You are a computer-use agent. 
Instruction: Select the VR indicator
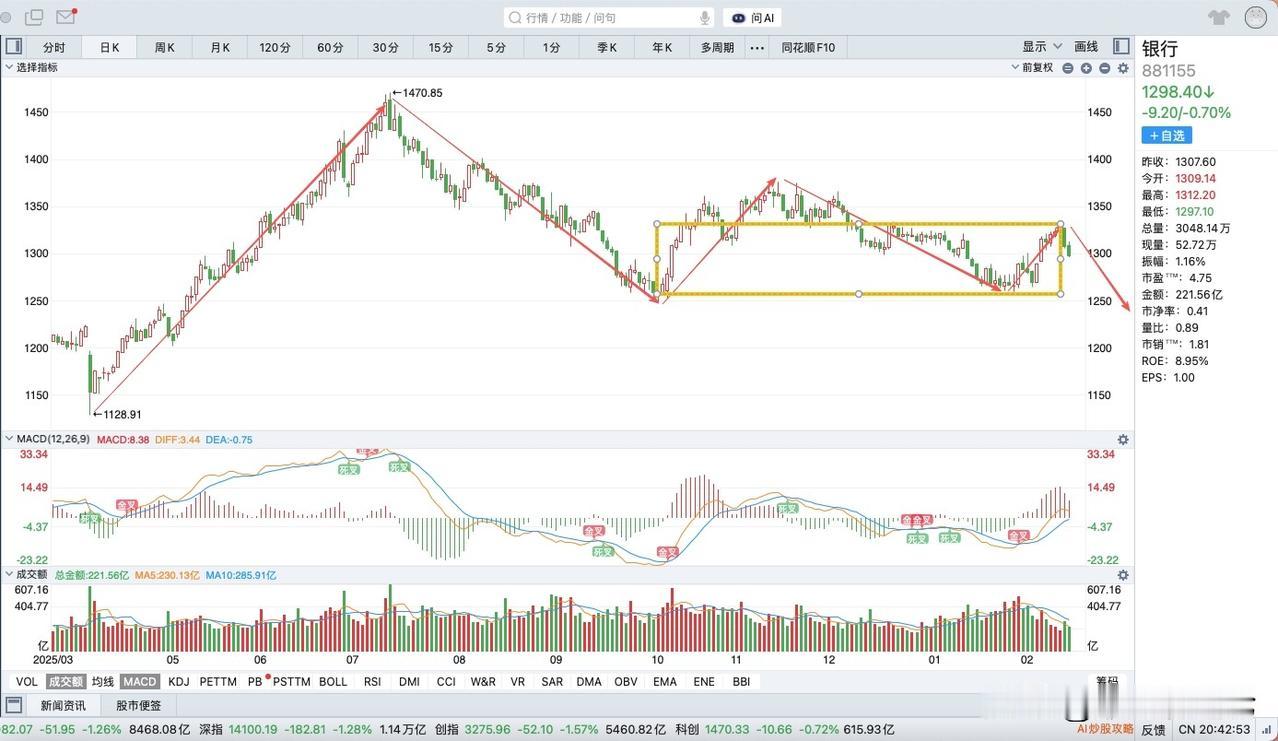coord(518,682)
